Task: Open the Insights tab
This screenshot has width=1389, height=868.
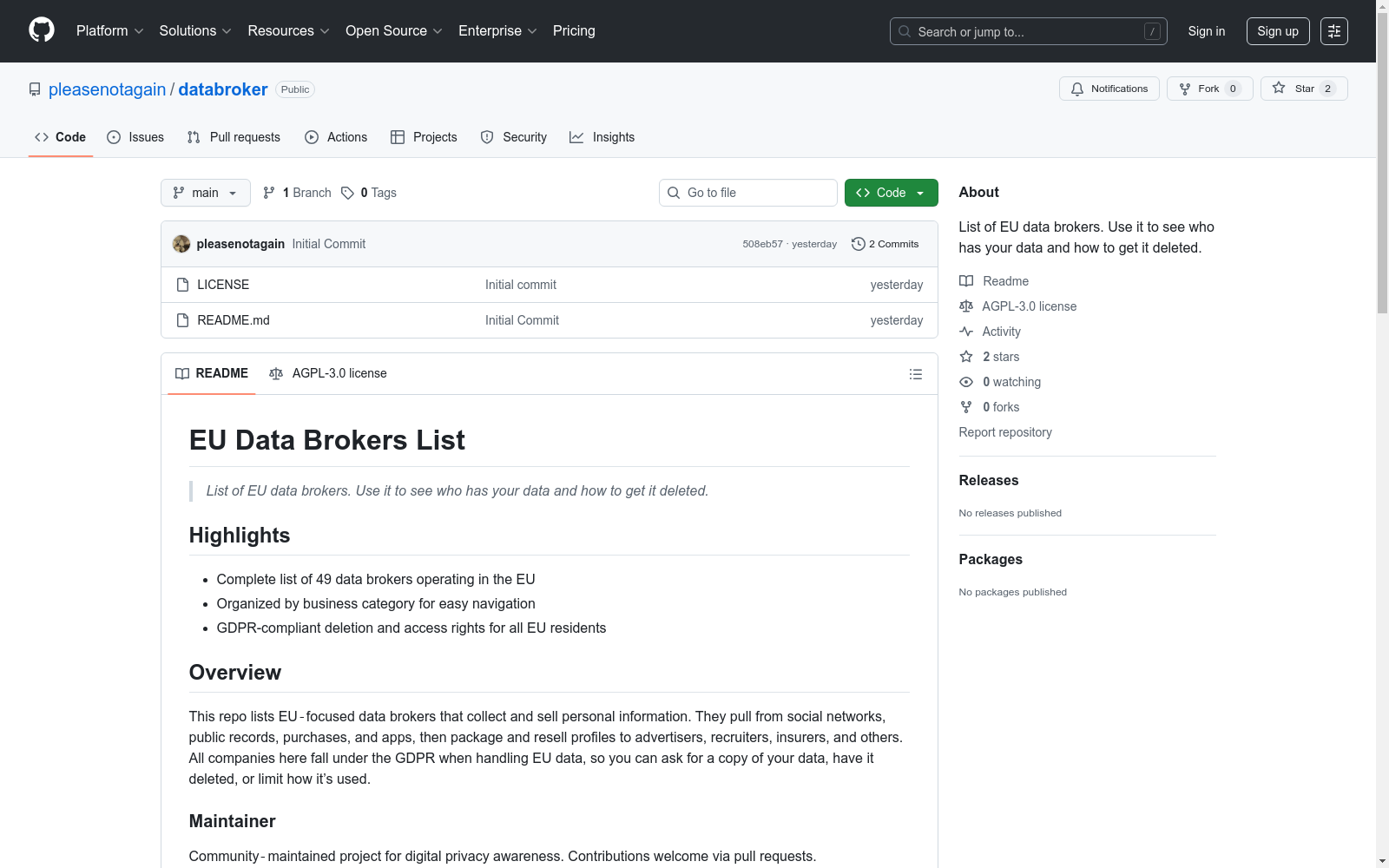Action: point(602,137)
